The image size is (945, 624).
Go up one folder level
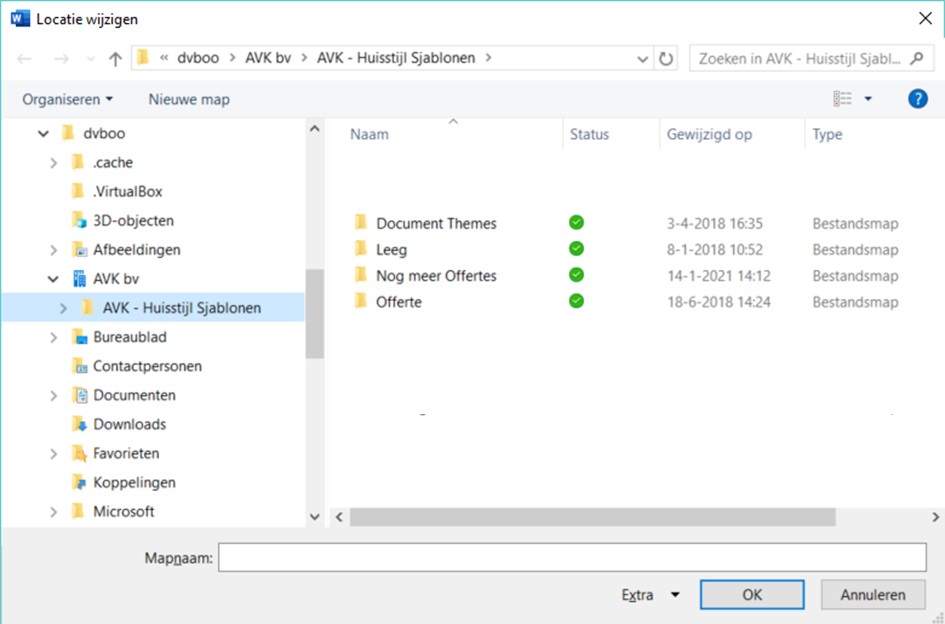pos(115,58)
